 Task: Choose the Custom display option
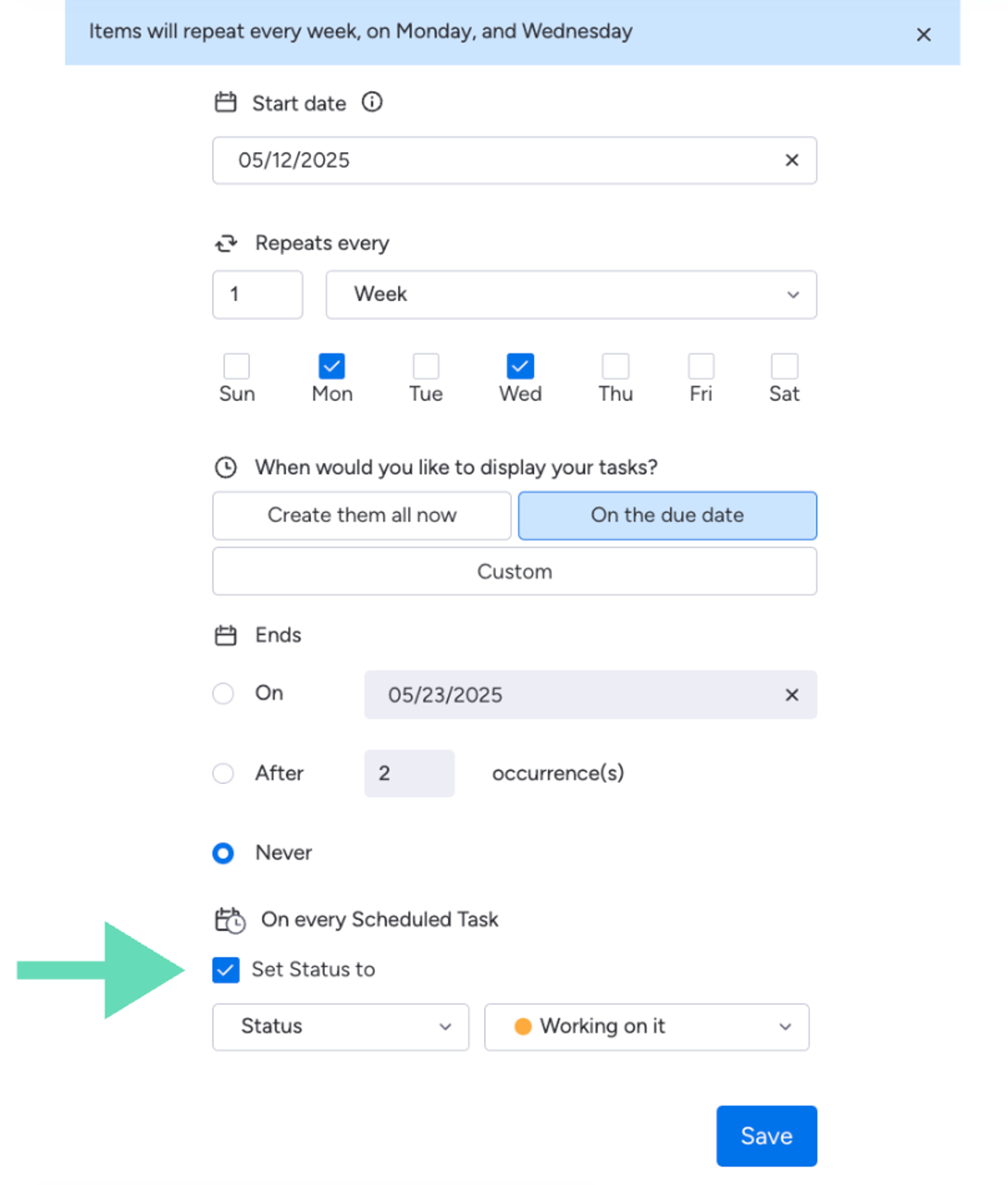[x=514, y=572]
